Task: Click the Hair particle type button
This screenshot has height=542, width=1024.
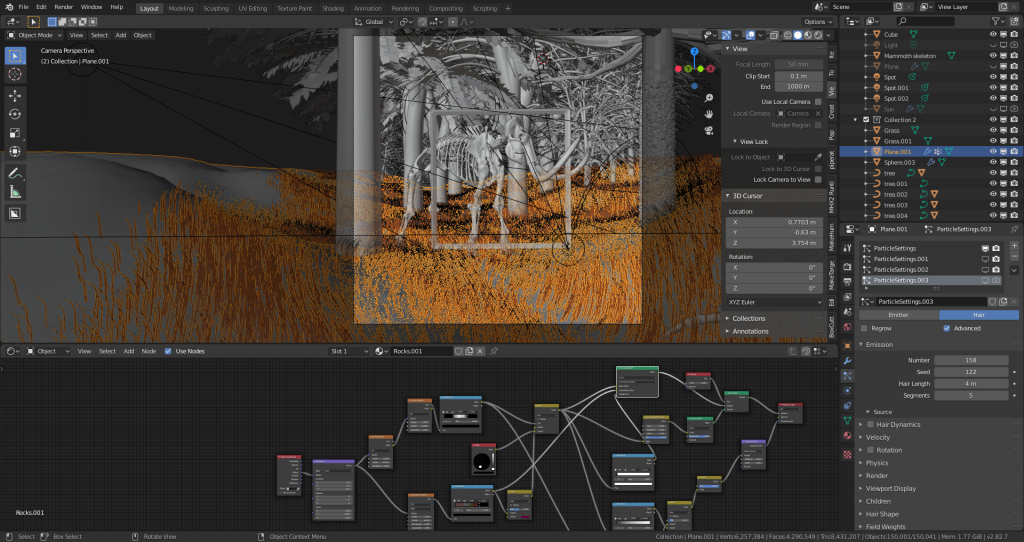Action: click(978, 315)
